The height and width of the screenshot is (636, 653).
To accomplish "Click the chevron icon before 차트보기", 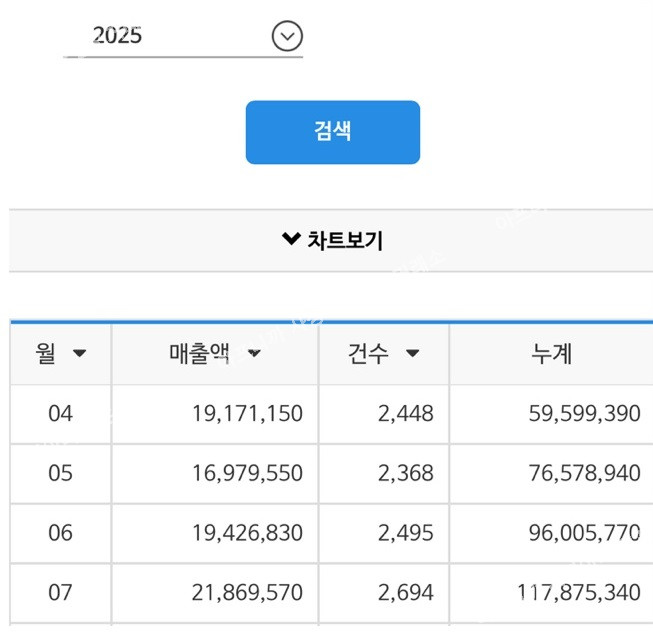I will pos(291,239).
